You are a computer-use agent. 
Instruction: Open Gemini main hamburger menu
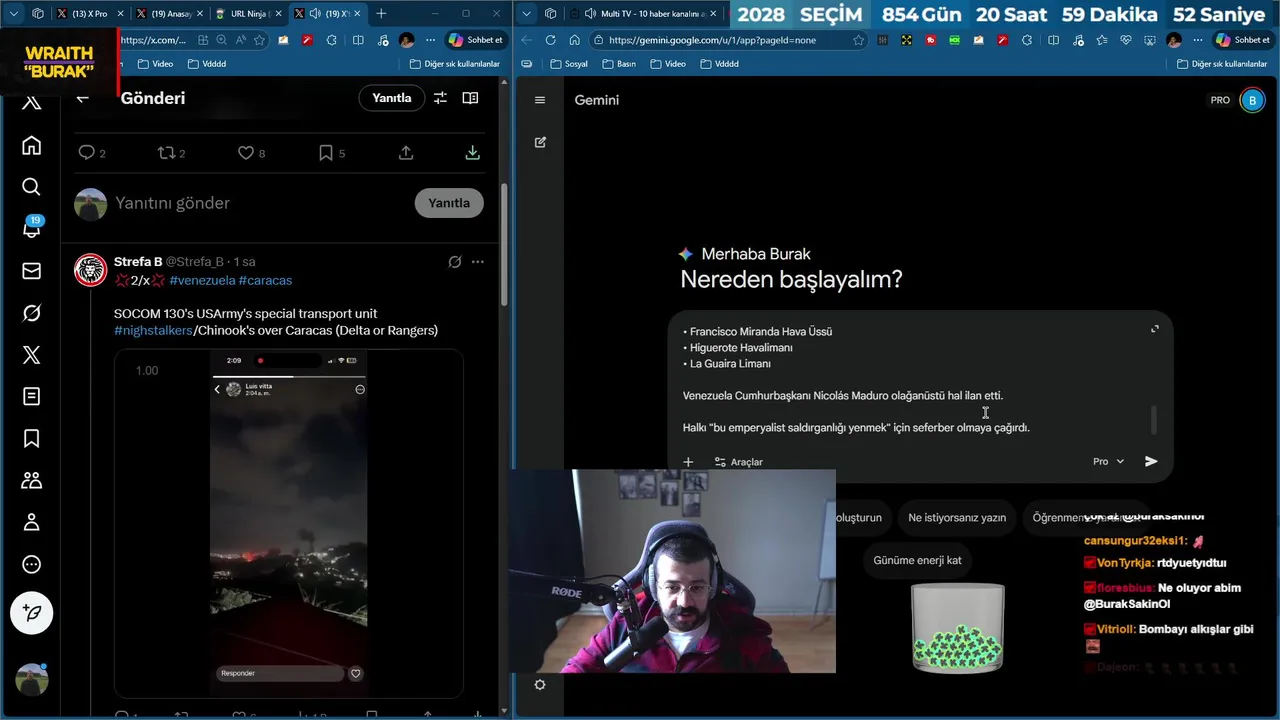click(540, 100)
